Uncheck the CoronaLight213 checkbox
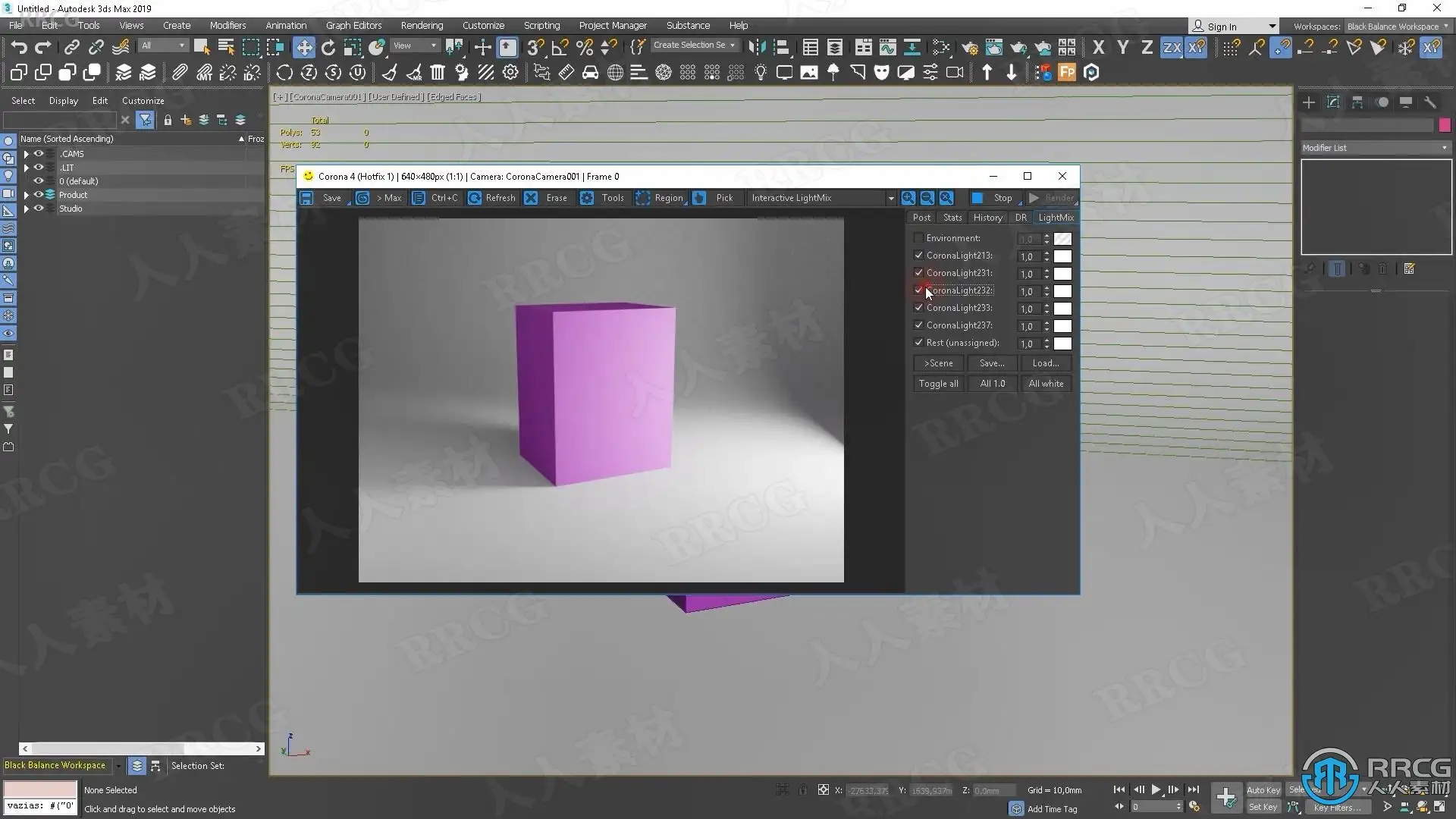 (918, 256)
